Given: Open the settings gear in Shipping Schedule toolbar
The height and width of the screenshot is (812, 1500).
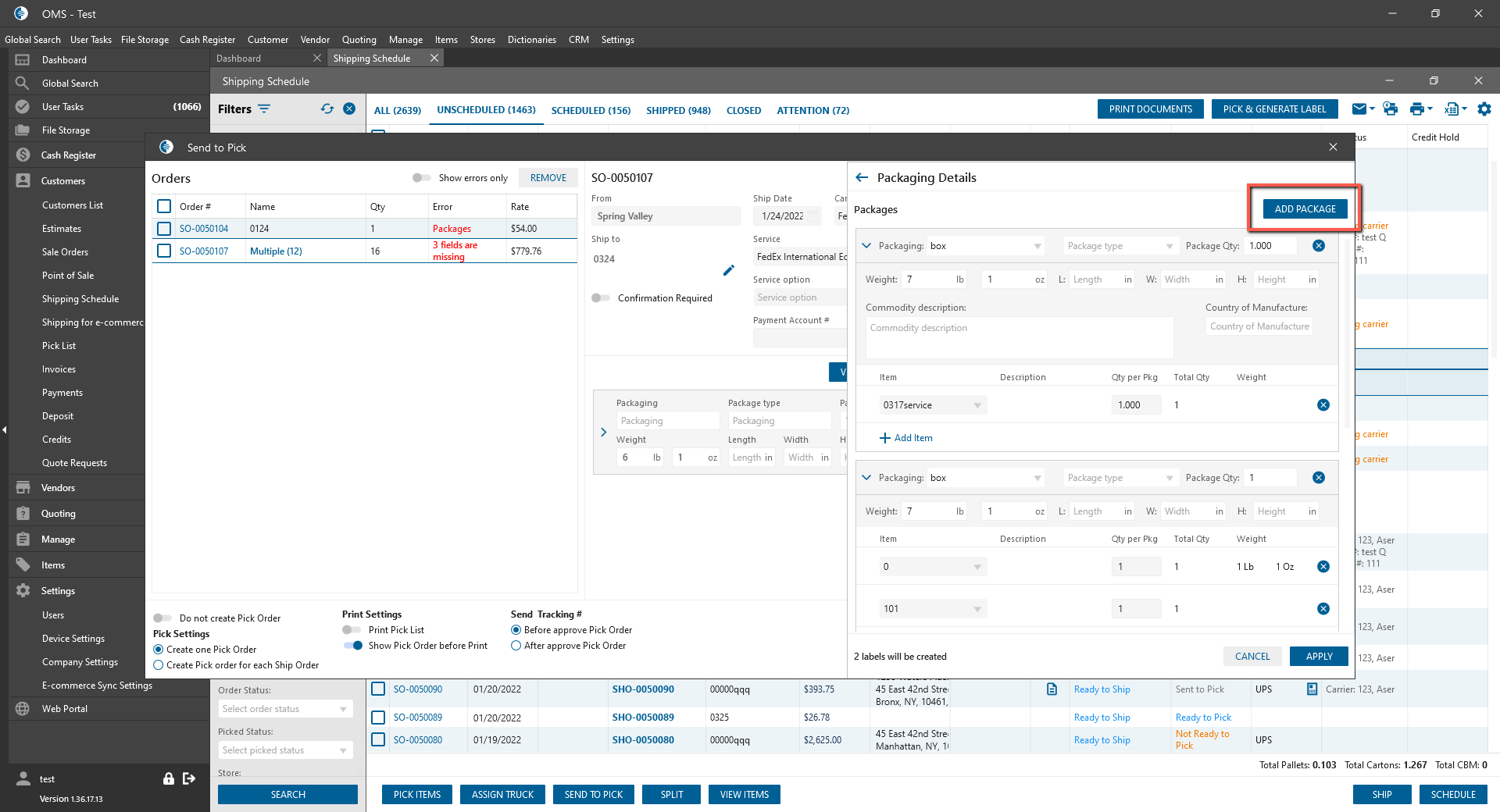Looking at the screenshot, I should point(1484,109).
